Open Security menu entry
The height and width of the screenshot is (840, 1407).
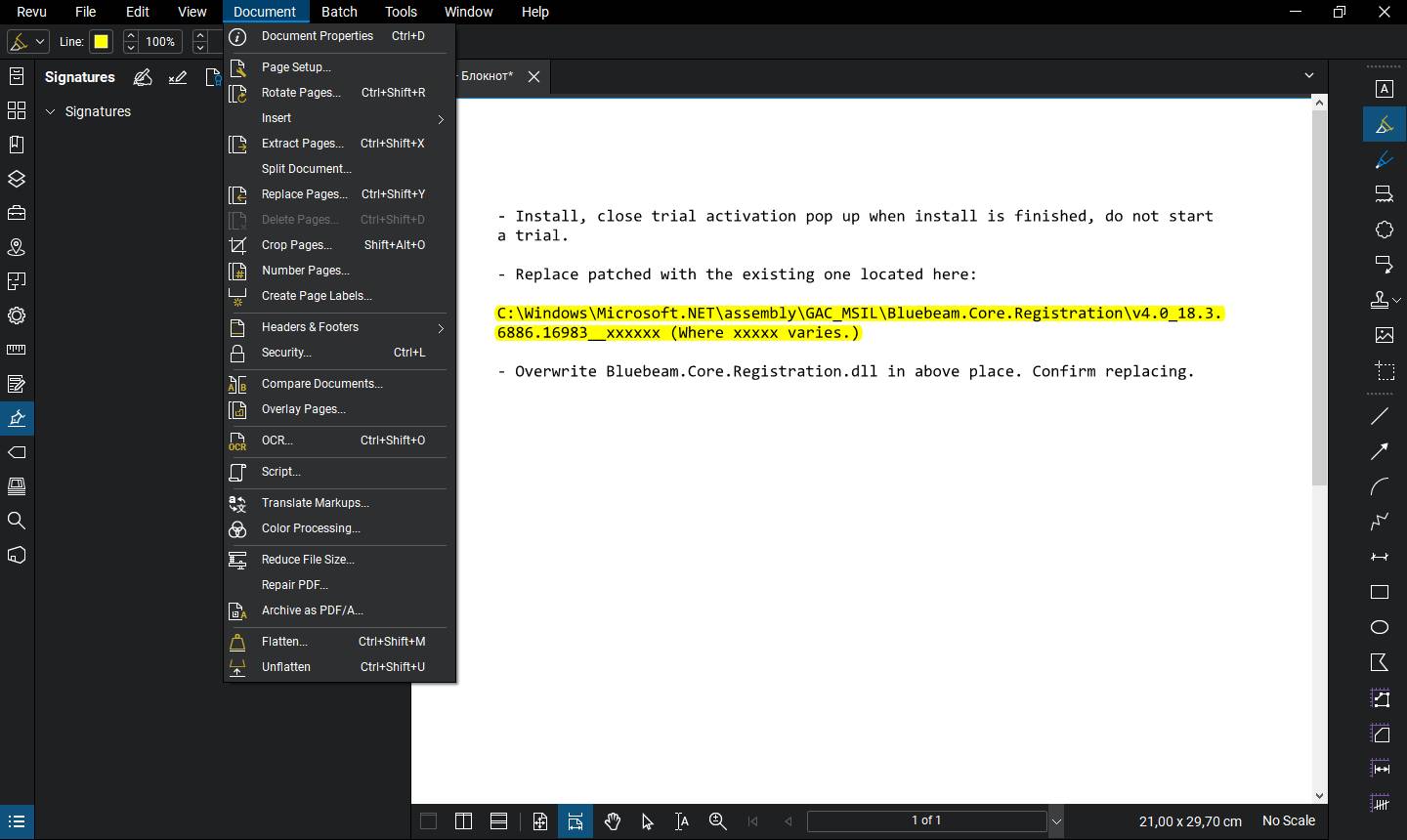pos(339,353)
